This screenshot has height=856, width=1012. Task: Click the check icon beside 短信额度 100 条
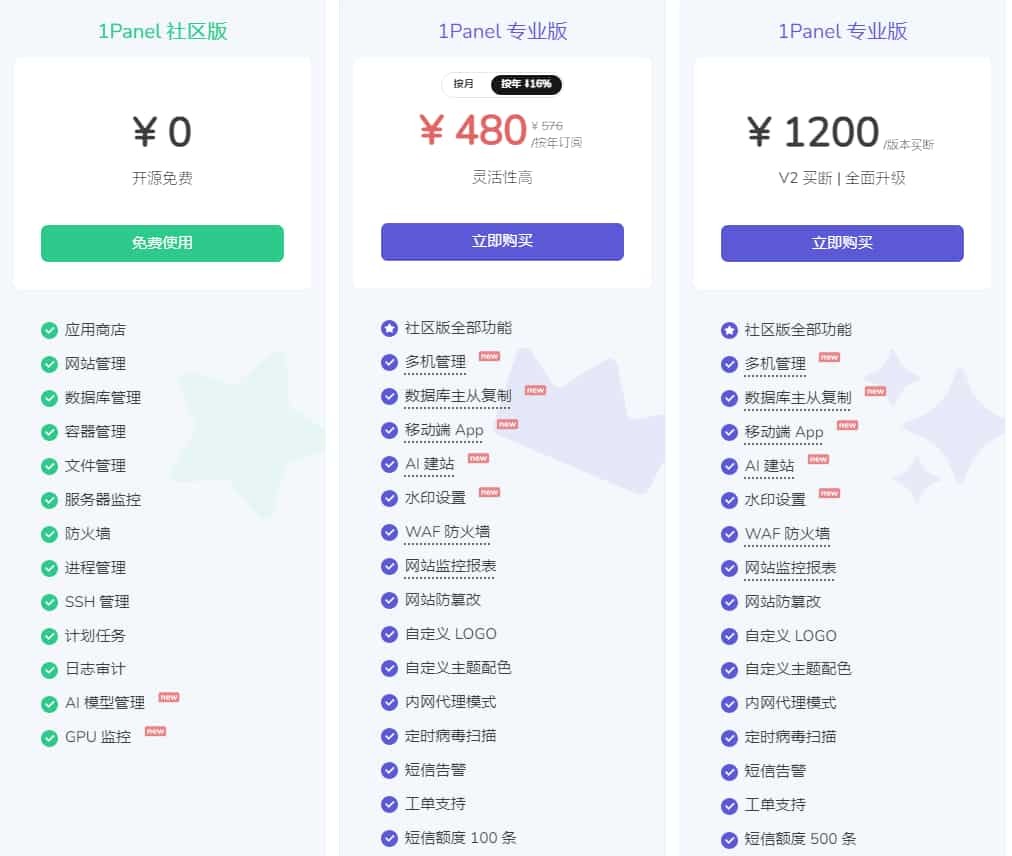(389, 838)
